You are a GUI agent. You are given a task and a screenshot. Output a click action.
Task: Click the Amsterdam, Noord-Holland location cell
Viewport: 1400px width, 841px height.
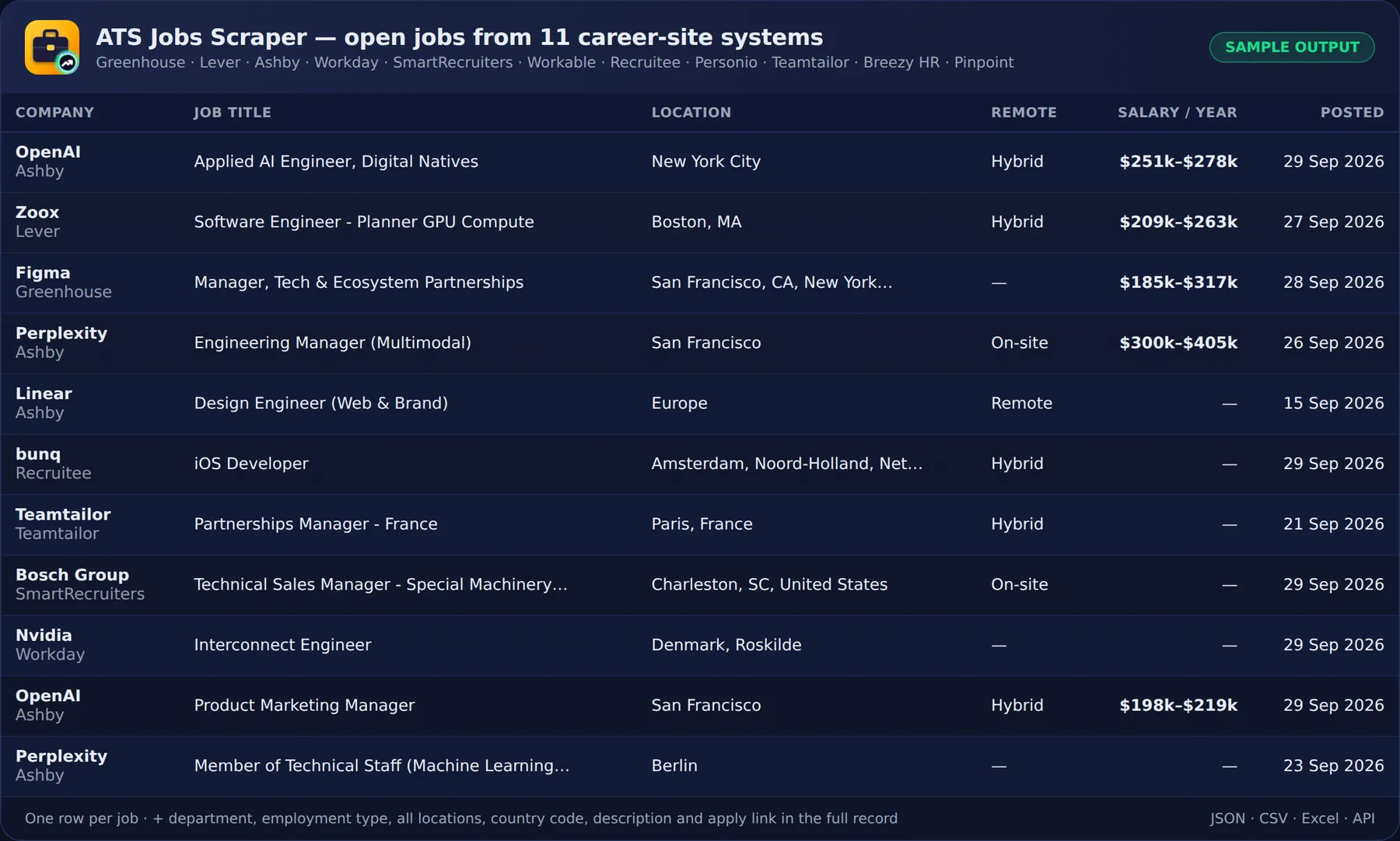787,464
